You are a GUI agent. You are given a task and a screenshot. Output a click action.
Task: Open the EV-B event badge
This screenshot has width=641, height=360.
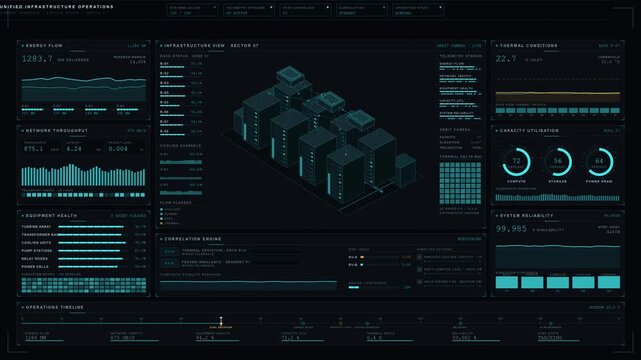(x=169, y=263)
